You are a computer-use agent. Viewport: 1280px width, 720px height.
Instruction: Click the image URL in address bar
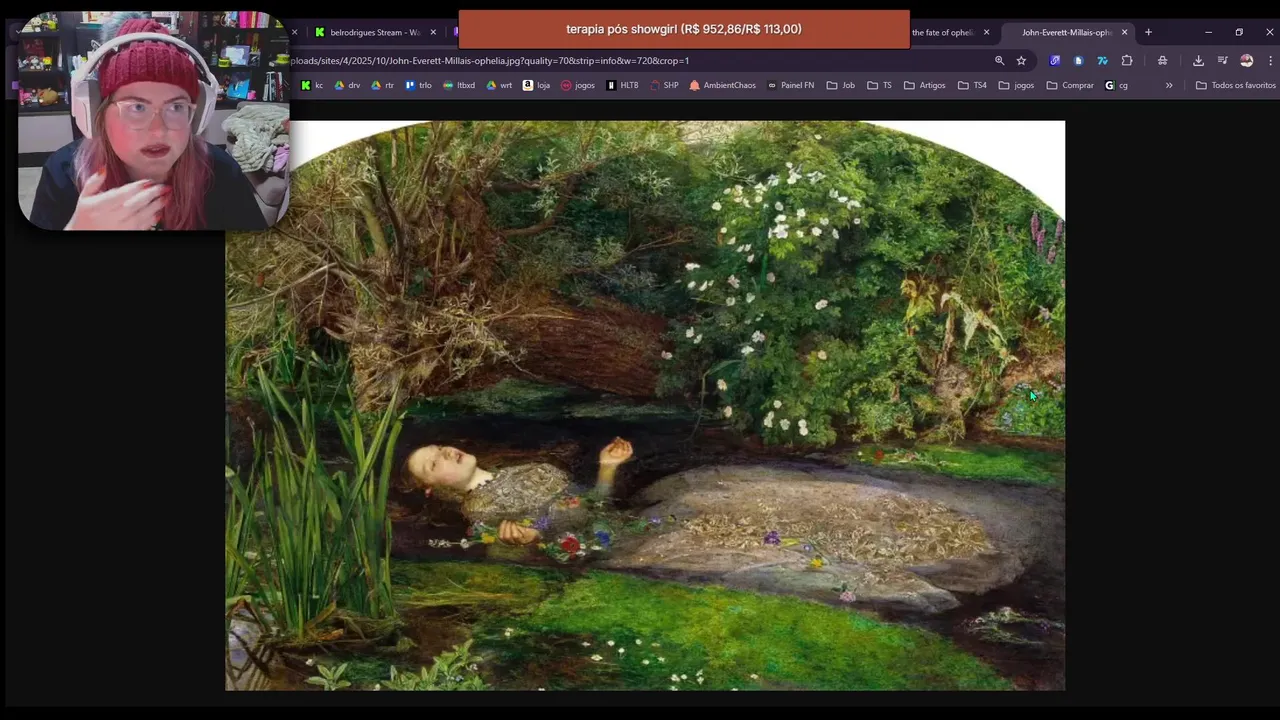point(490,61)
